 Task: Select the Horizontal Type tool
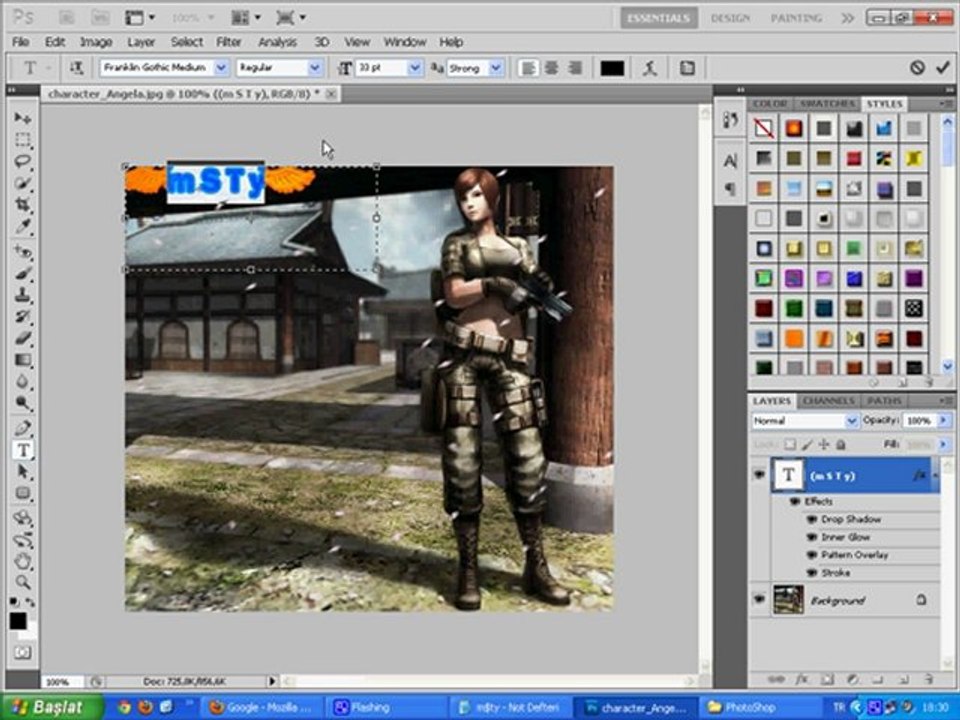(x=23, y=450)
